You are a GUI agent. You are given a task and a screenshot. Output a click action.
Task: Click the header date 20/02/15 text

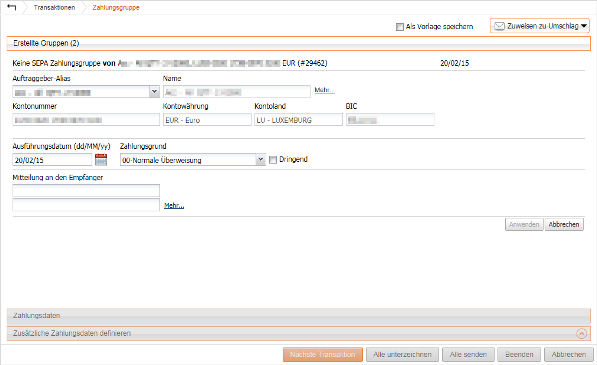pos(455,63)
